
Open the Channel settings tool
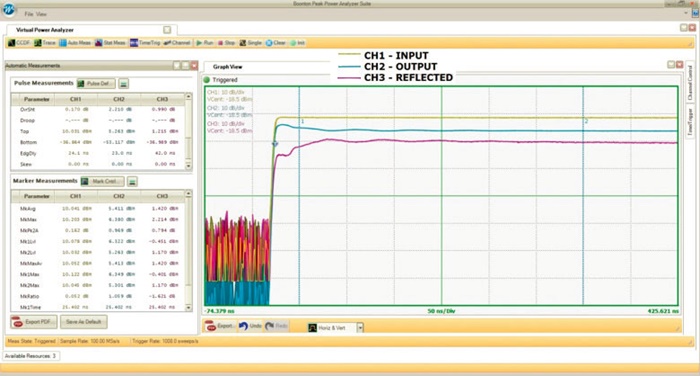click(177, 43)
